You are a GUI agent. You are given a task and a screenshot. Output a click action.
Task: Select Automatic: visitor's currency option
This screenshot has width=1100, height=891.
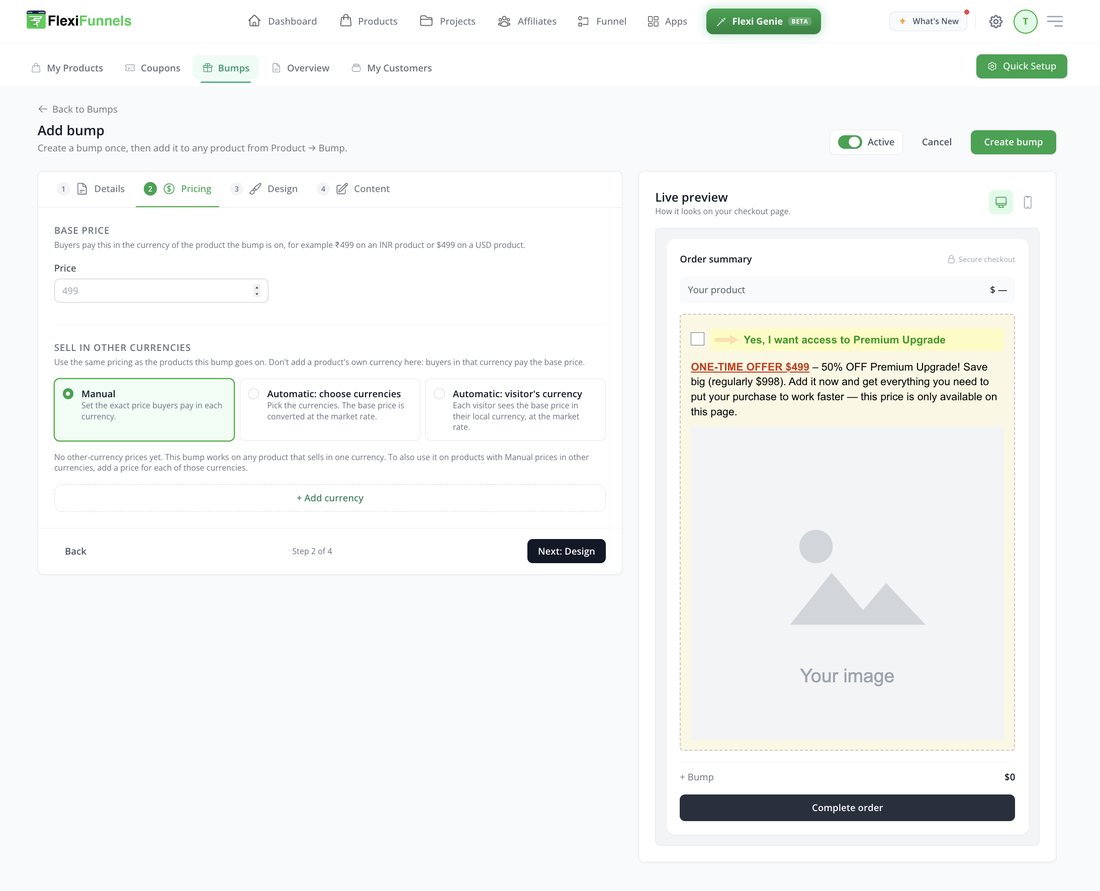click(516, 410)
